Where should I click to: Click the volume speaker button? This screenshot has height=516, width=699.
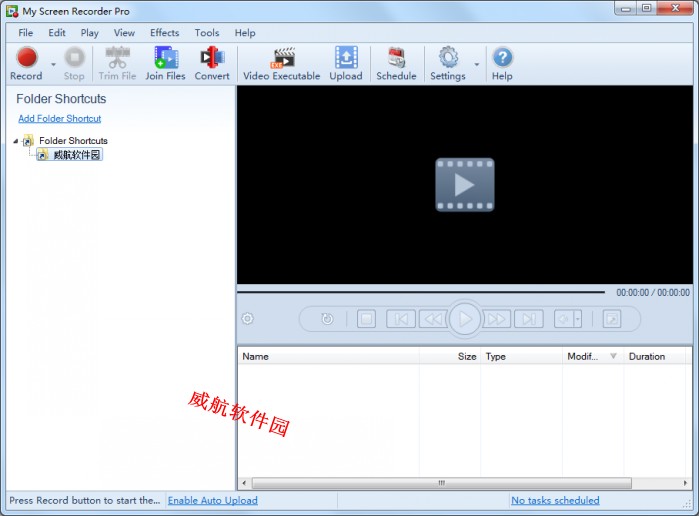tap(564, 318)
